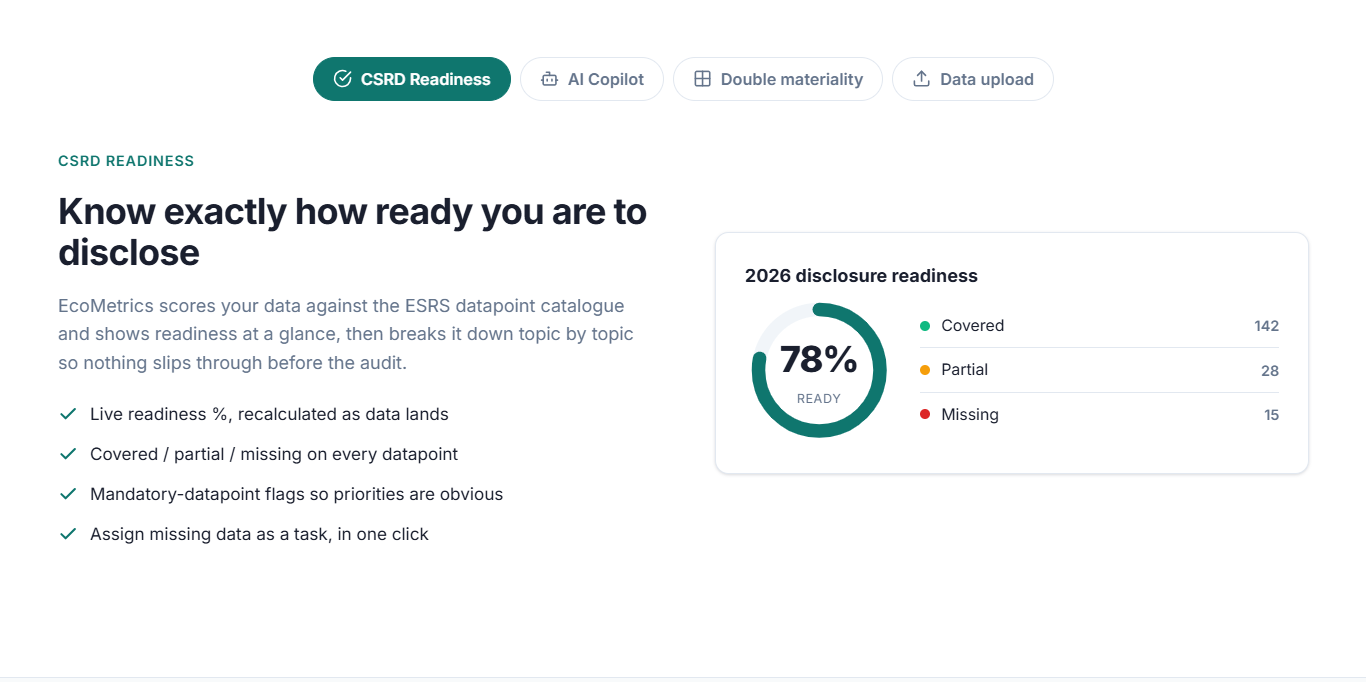This screenshot has height=682, width=1366.
Task: Click the Missing legend label
Action: 970,415
